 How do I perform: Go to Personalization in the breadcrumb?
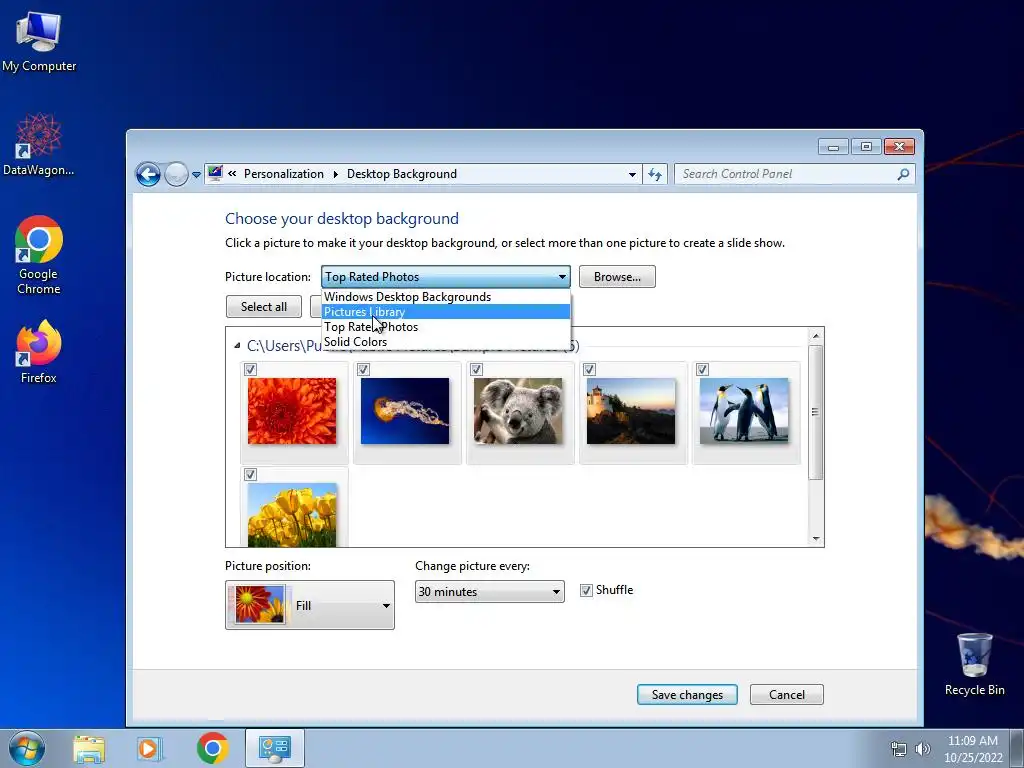[283, 174]
